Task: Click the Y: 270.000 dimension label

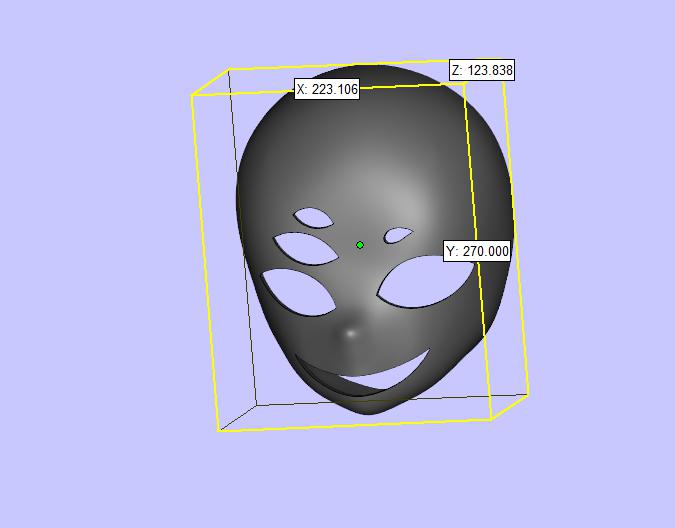Action: coord(477,251)
